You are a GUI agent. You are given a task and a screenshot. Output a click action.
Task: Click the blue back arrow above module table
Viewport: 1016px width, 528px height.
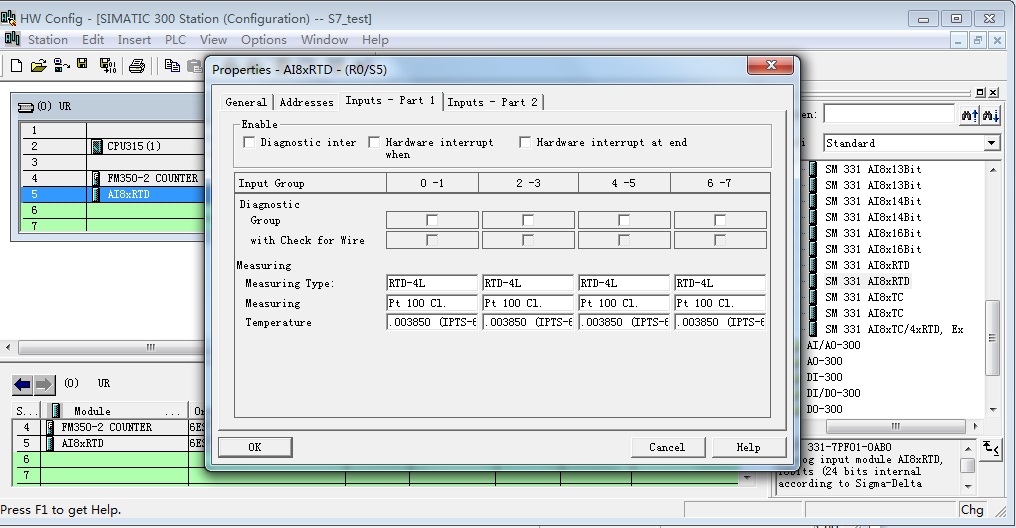(22, 385)
